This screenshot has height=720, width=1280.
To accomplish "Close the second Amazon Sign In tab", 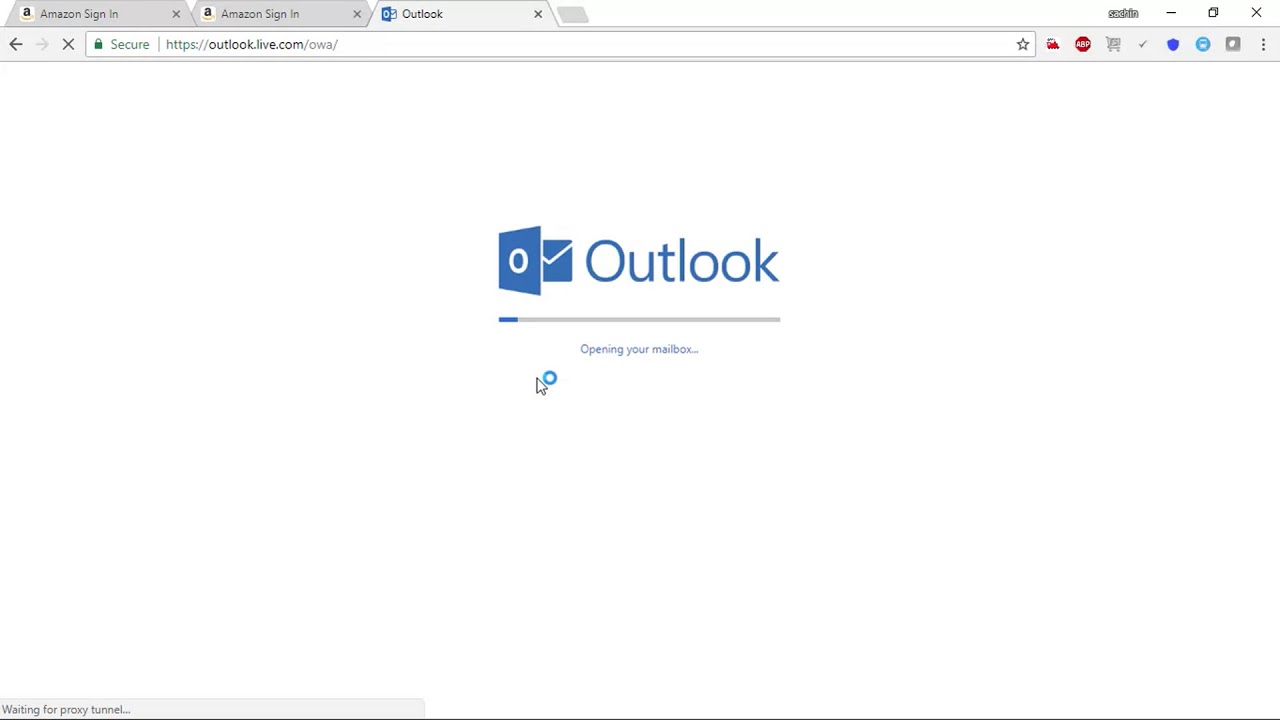I will pyautogui.click(x=357, y=14).
